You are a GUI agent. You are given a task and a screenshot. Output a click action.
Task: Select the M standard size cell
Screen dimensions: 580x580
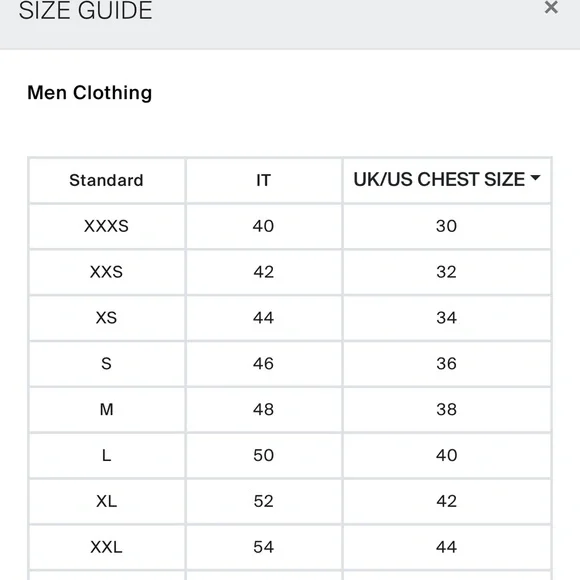[107, 410]
